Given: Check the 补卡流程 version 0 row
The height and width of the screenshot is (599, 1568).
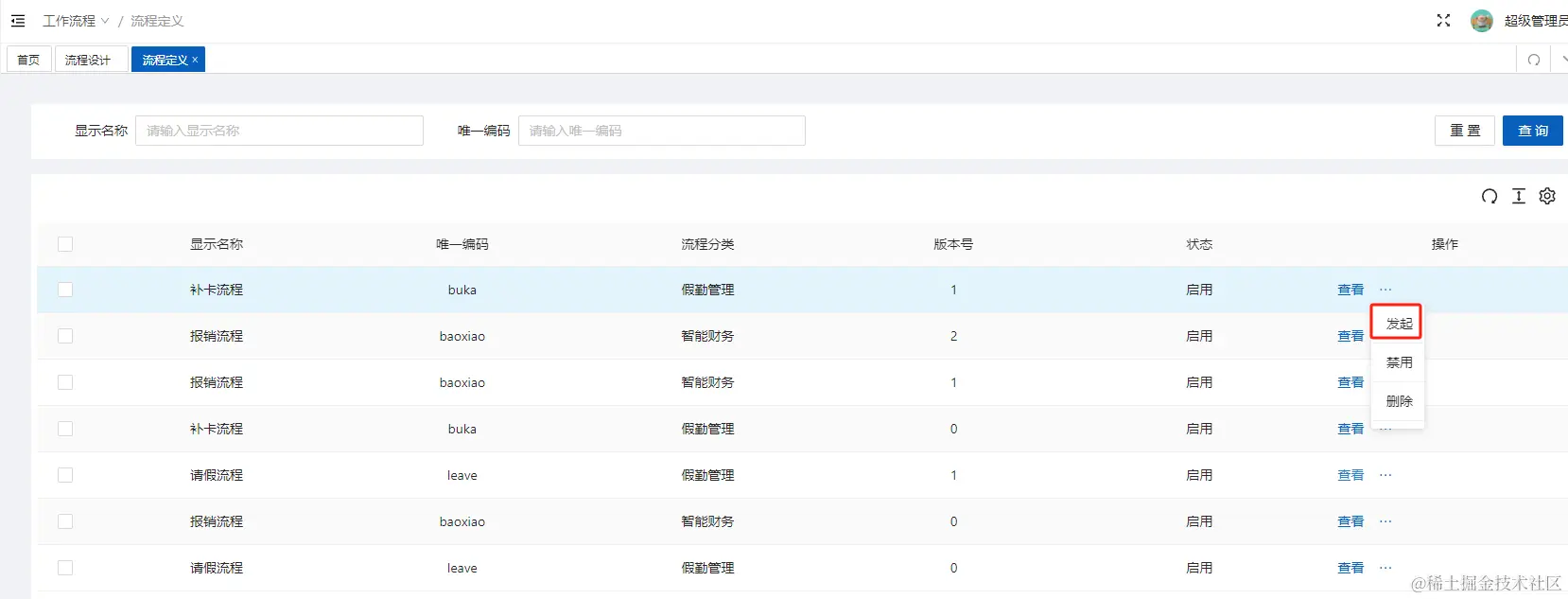Looking at the screenshot, I should coord(65,429).
